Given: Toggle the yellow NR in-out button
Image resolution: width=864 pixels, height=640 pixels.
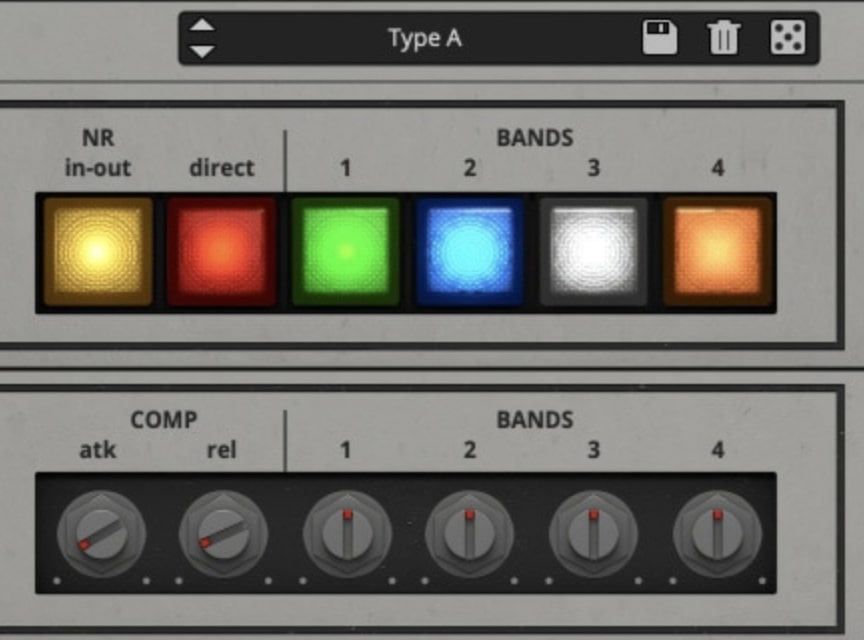Looking at the screenshot, I should [98, 252].
